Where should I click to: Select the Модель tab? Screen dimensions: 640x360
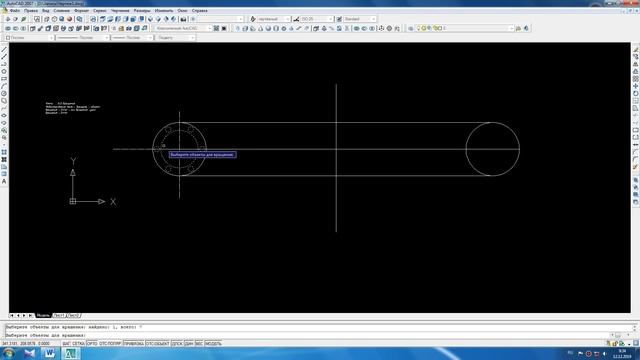(43, 316)
